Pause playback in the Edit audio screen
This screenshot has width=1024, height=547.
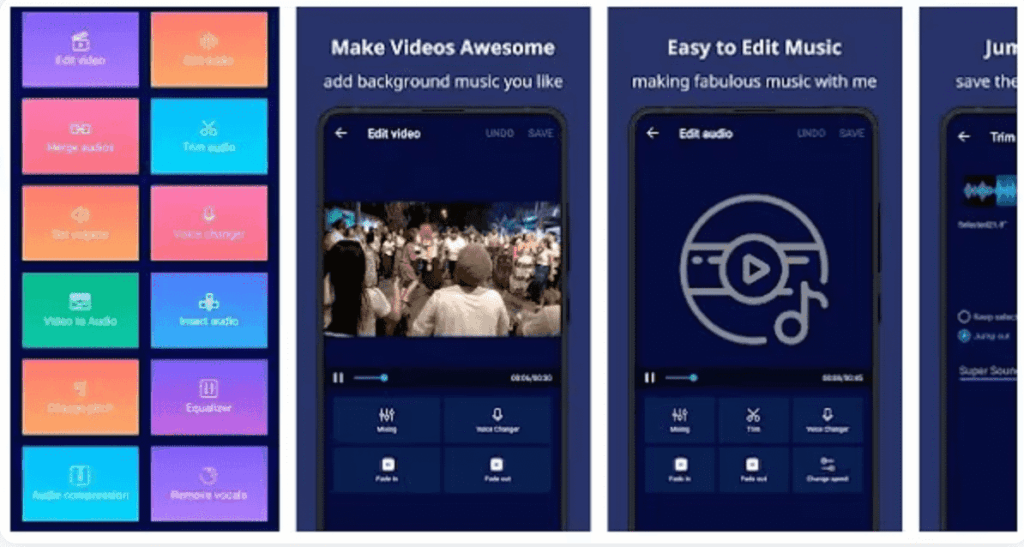[x=650, y=378]
